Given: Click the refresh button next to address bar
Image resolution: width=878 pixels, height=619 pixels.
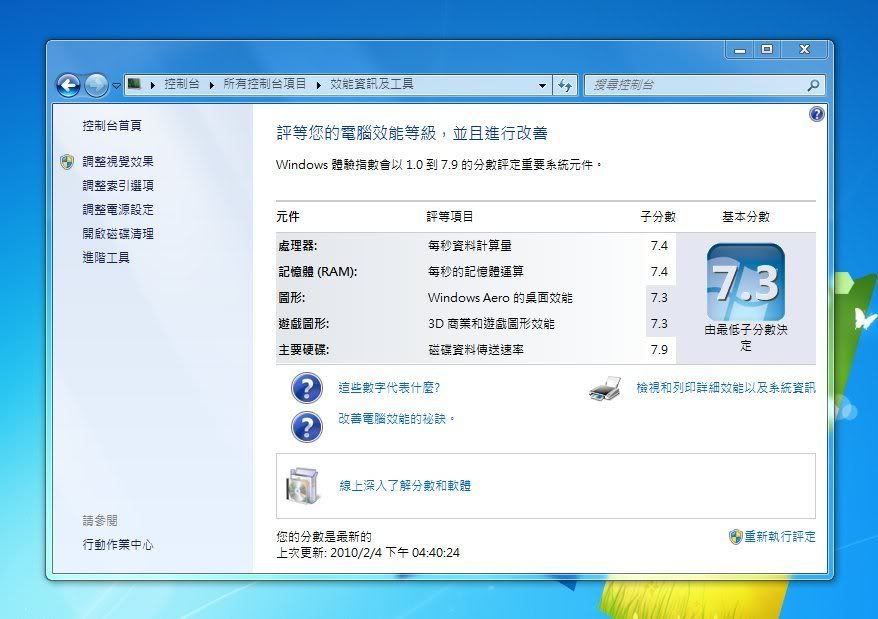Looking at the screenshot, I should (x=565, y=85).
